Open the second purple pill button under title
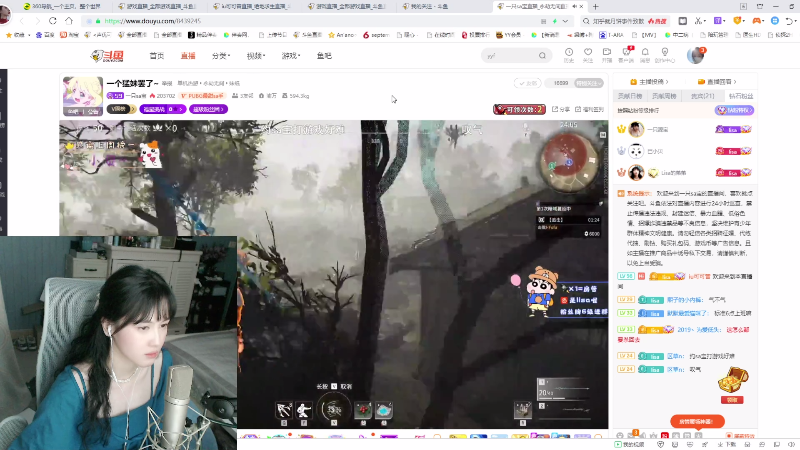800x450 pixels. coord(208,109)
